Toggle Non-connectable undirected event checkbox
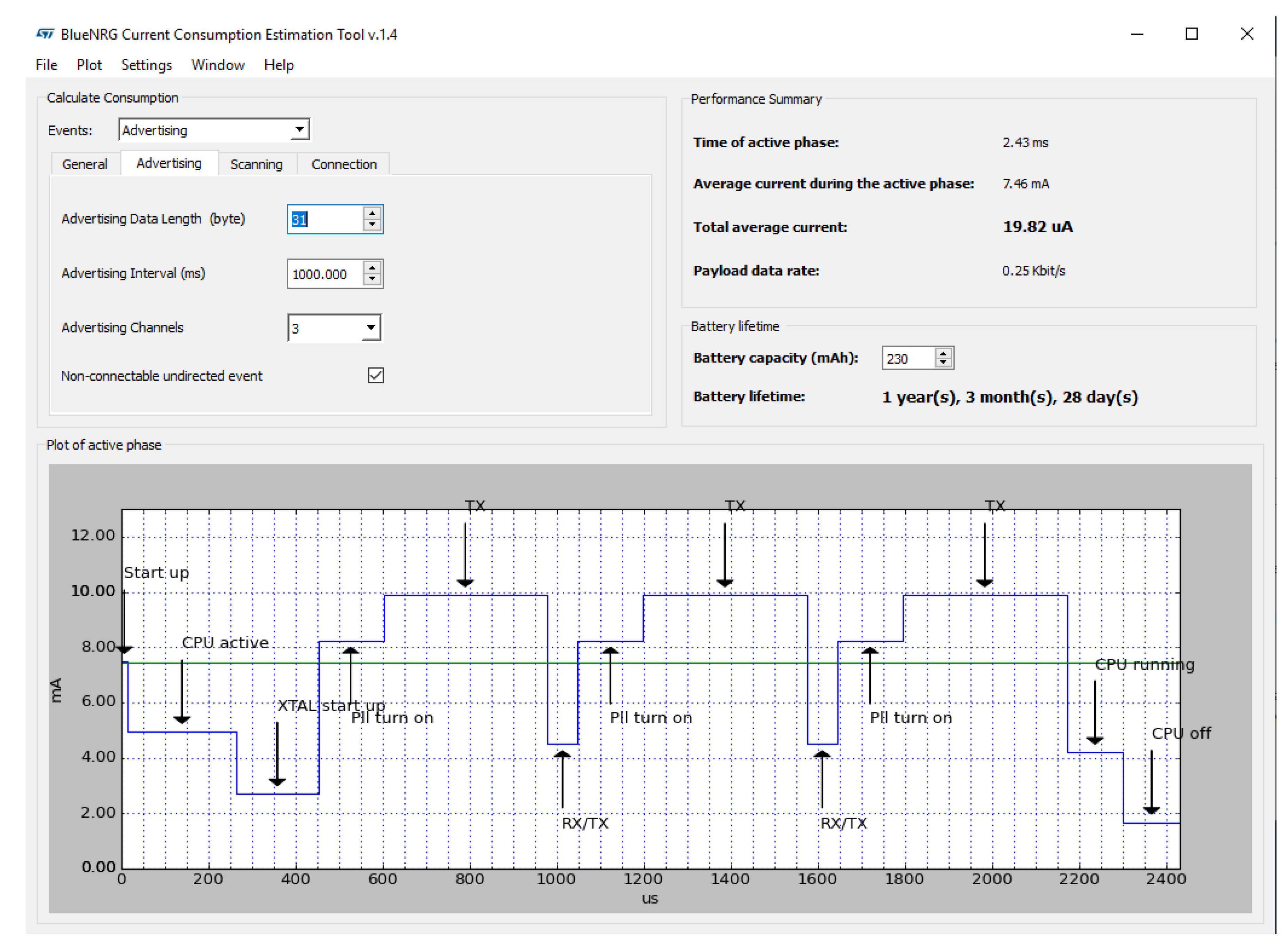The width and height of the screenshot is (1288, 948). [376, 375]
